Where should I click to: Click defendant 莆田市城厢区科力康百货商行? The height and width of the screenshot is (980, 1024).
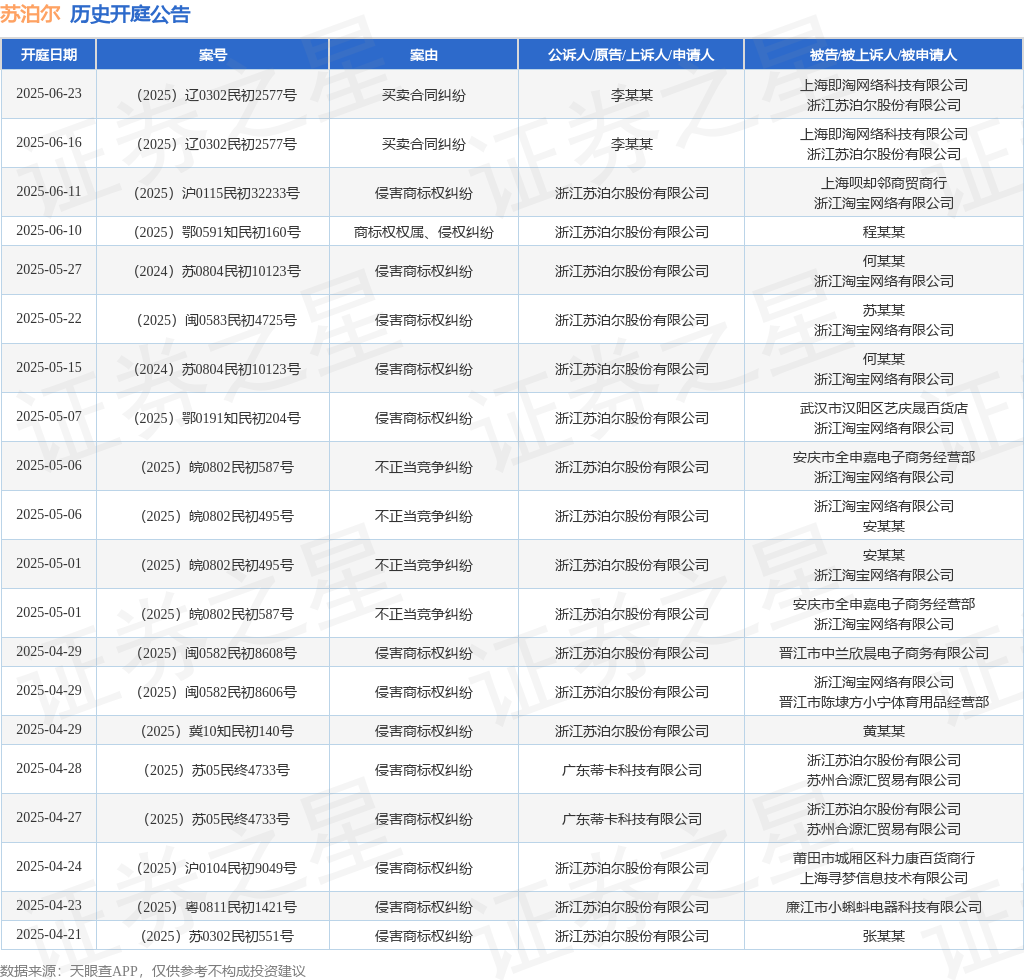[884, 858]
